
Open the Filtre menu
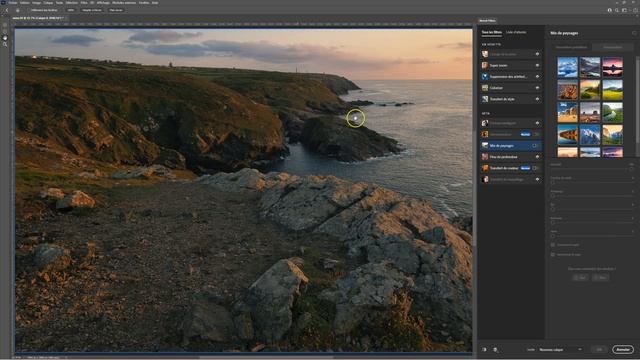pyautogui.click(x=84, y=2)
